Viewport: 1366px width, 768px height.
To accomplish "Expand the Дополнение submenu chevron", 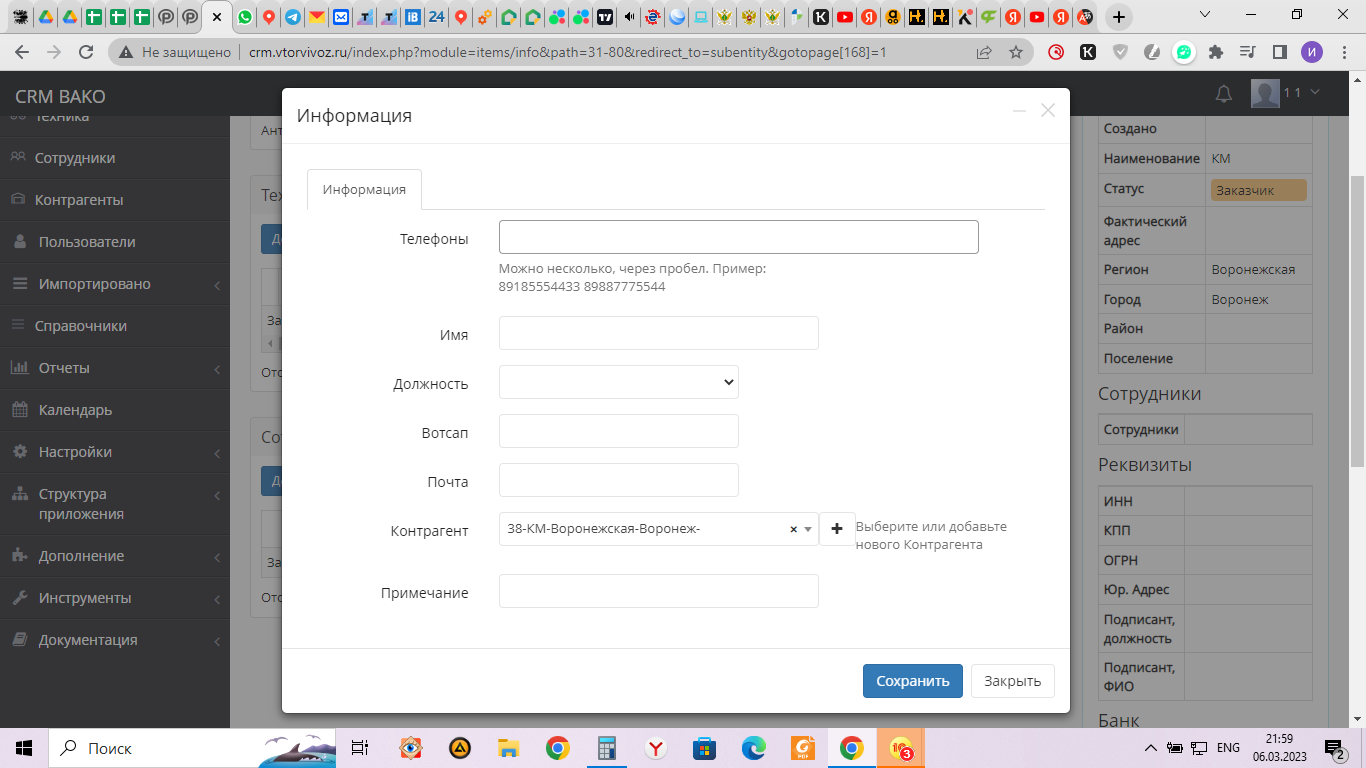I will [217, 557].
